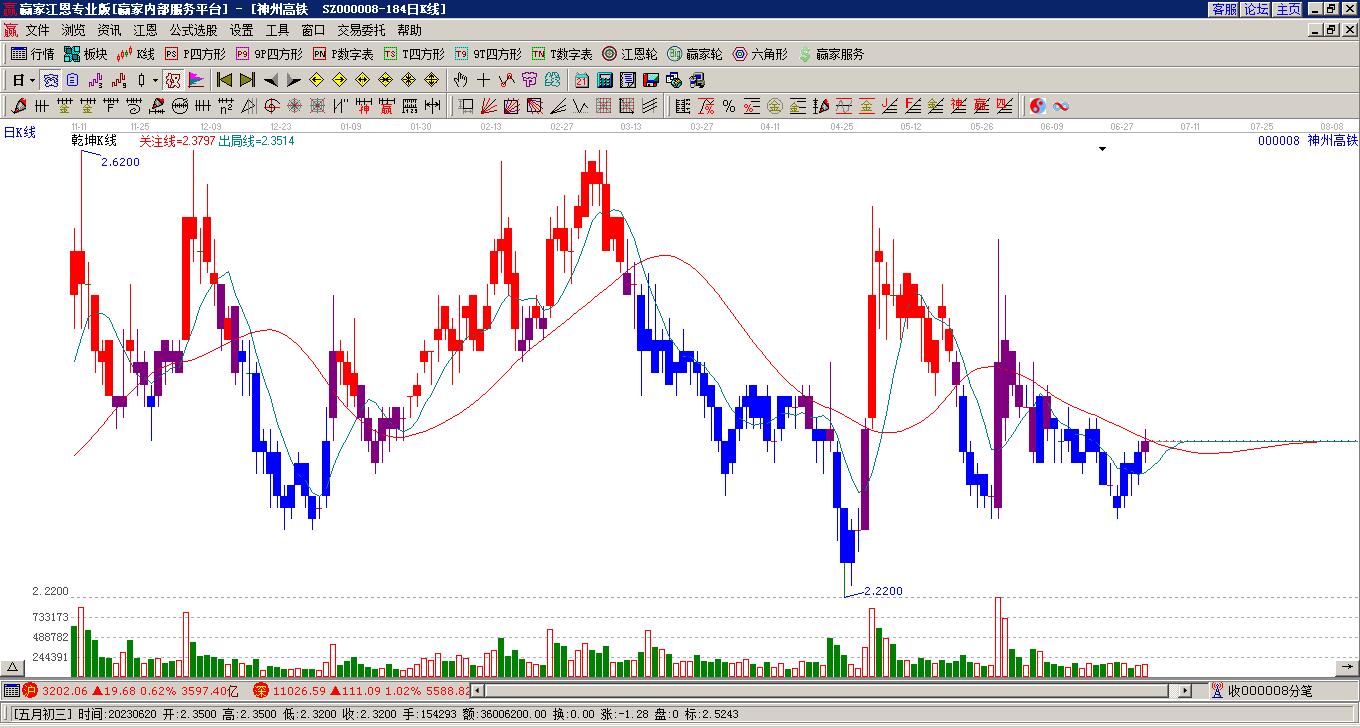The height and width of the screenshot is (728, 1360).
Task: Click the 深 Shenzhen index badge
Action: [x=261, y=690]
